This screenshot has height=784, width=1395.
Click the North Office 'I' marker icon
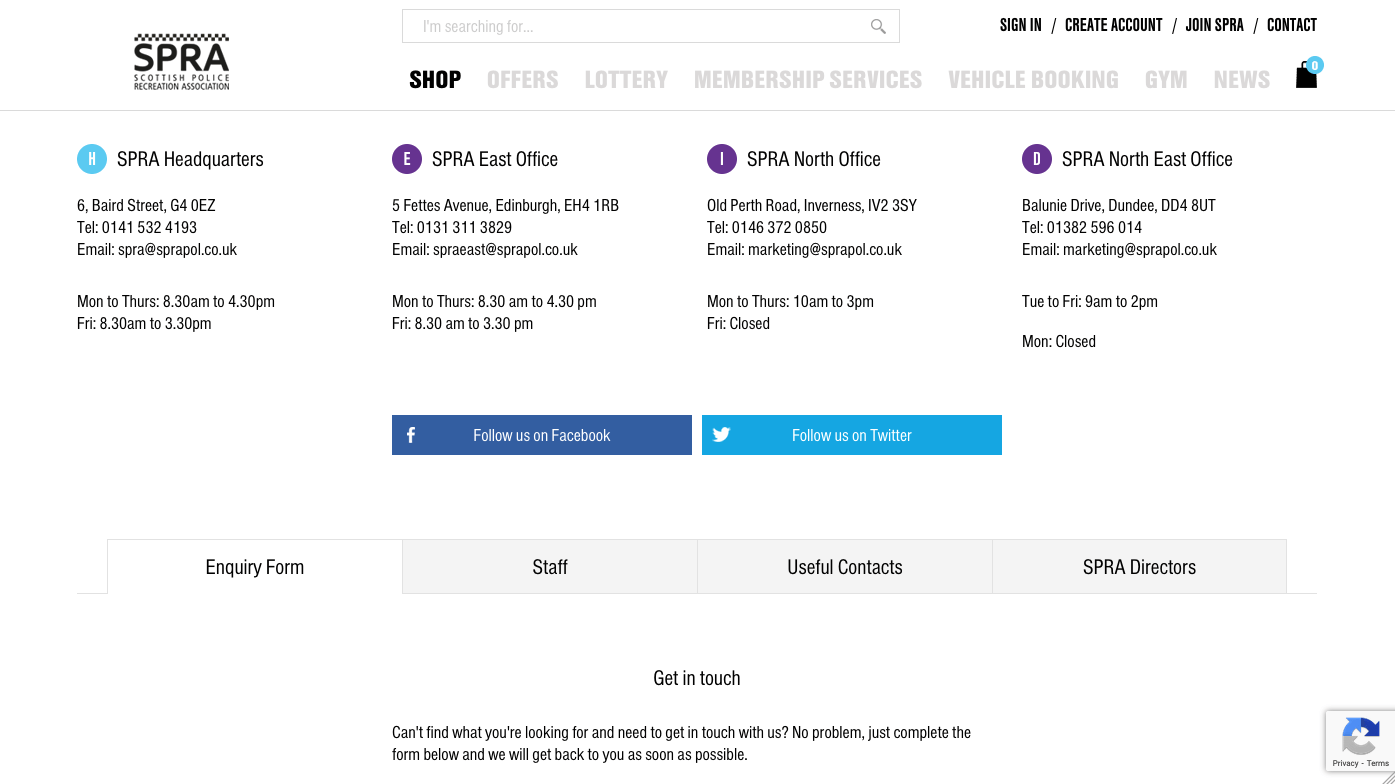pyautogui.click(x=722, y=159)
